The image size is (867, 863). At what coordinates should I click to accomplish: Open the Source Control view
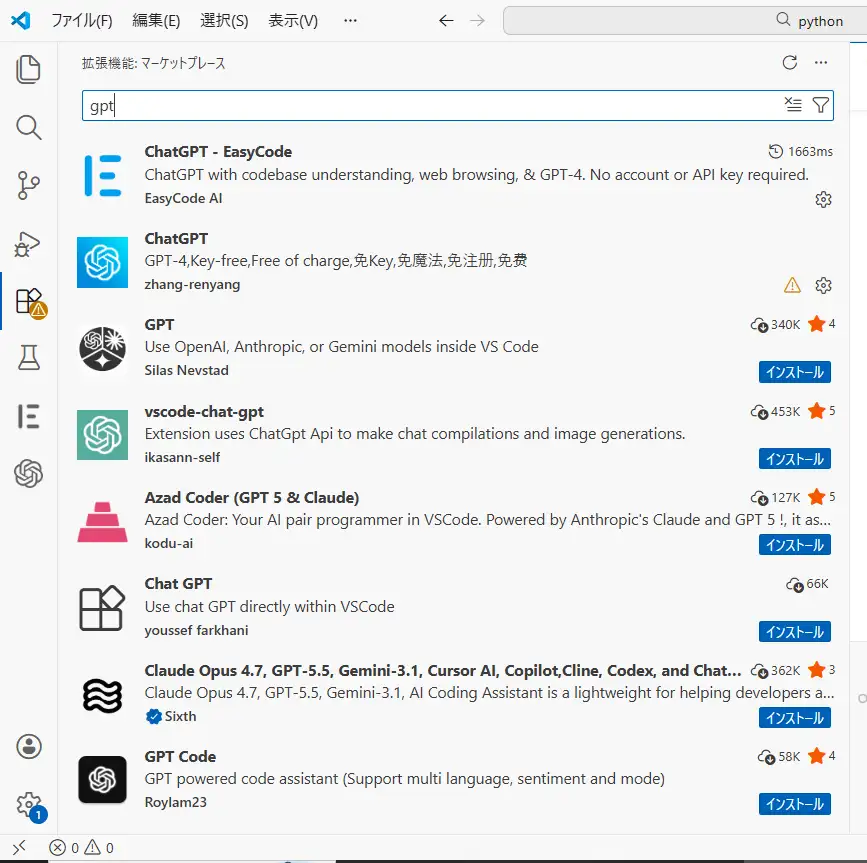click(x=28, y=185)
